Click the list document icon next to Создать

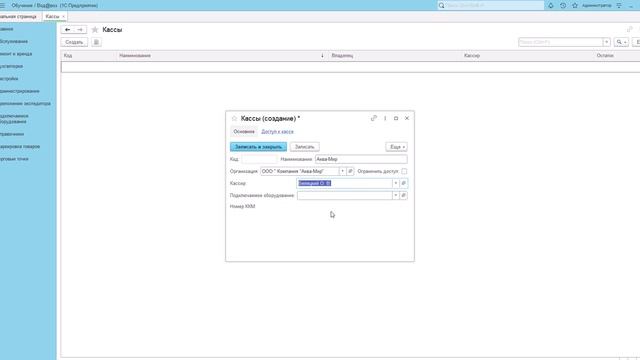coord(96,42)
